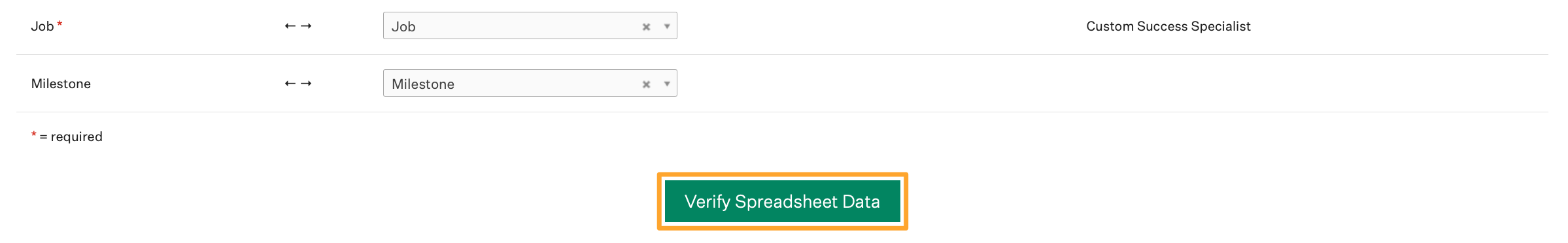Clear the Job column mapping with the x
1568x243 pixels.
tap(646, 27)
